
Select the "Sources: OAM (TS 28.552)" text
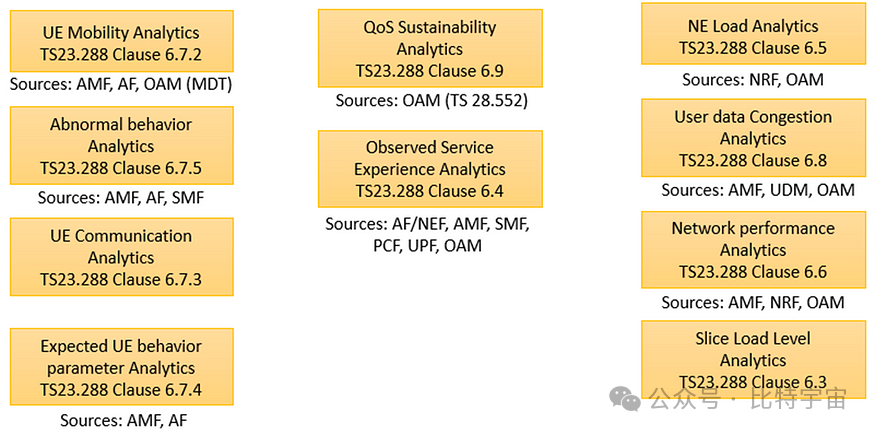click(431, 100)
